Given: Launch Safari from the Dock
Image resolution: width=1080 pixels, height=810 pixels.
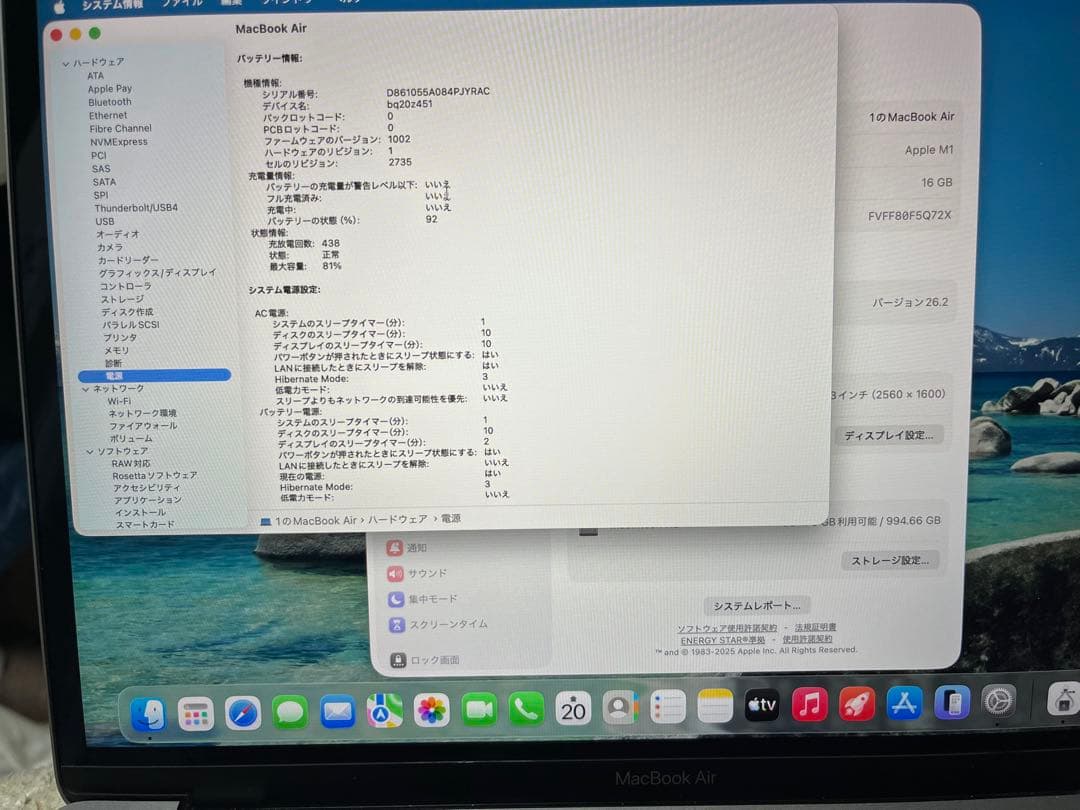Looking at the screenshot, I should [x=242, y=713].
